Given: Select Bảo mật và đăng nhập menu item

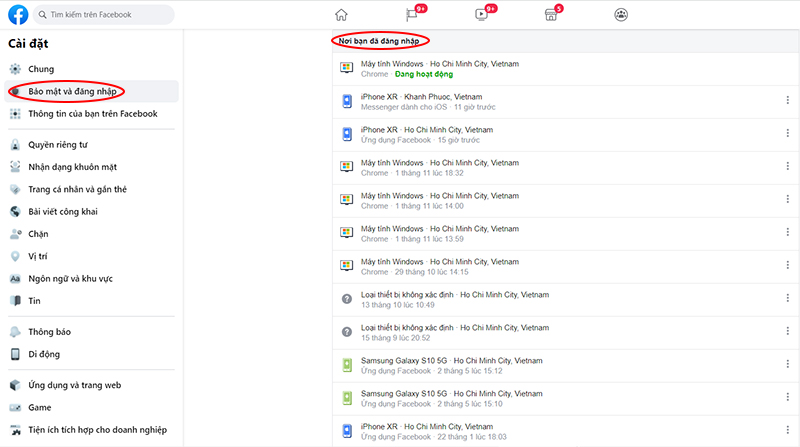Looking at the screenshot, I should tap(91, 91).
